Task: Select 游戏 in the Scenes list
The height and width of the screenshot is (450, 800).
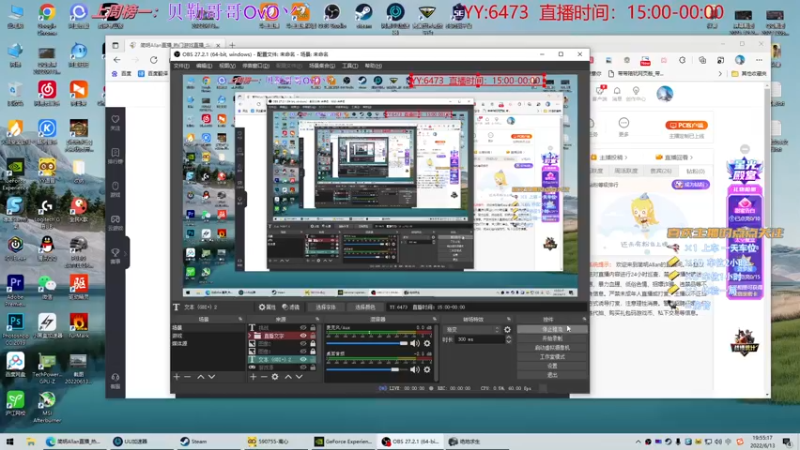Action: point(177,336)
